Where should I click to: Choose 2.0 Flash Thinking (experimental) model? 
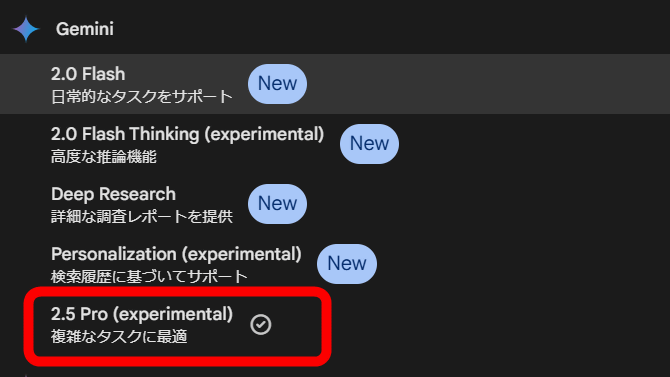pos(335,144)
